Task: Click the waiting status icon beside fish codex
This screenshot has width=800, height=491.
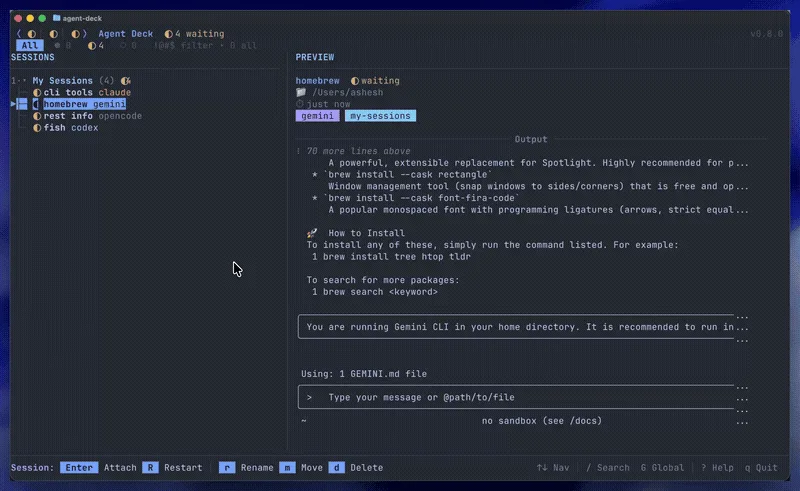Action: pos(37,128)
